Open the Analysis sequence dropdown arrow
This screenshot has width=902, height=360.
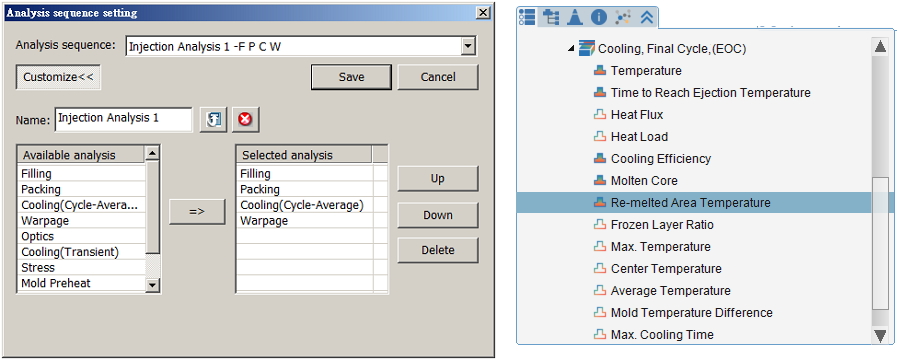coord(469,46)
